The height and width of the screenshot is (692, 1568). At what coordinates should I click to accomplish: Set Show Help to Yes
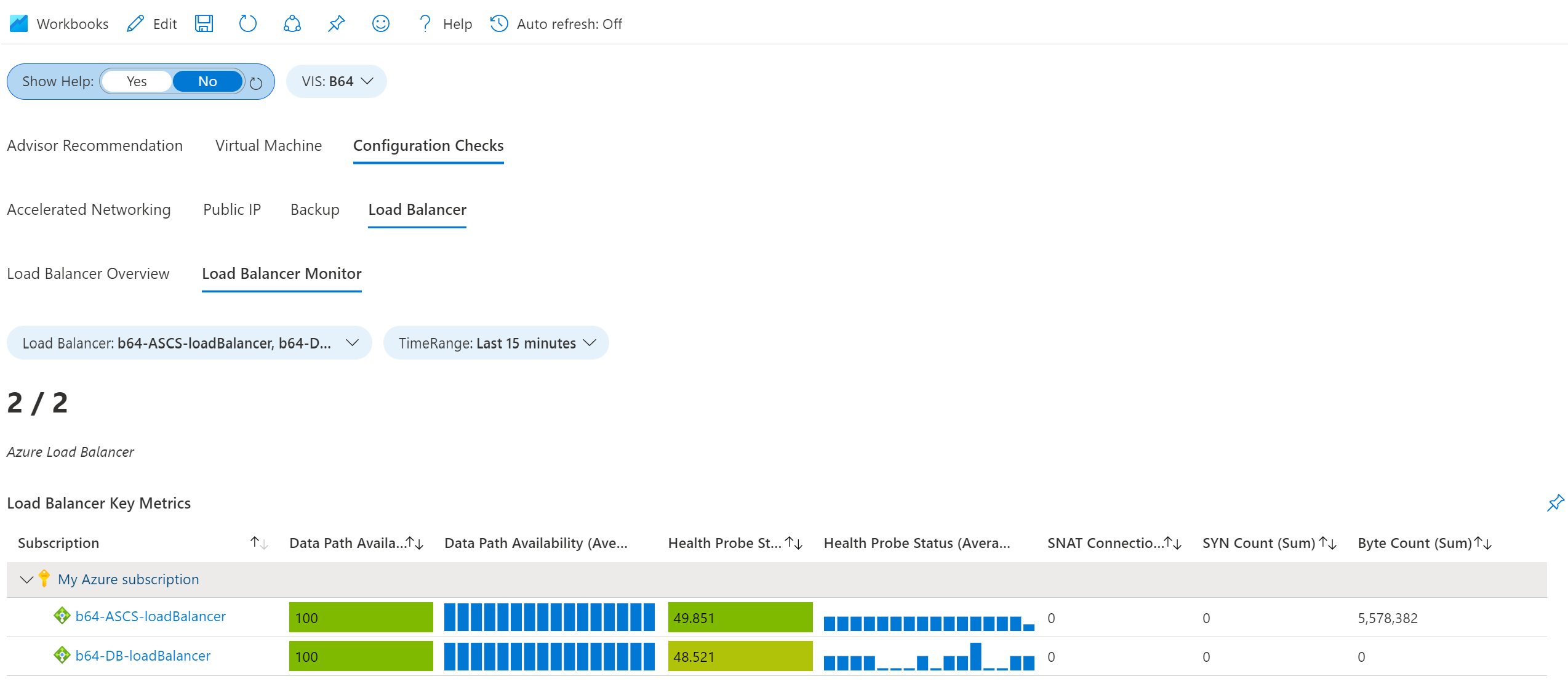[x=137, y=81]
